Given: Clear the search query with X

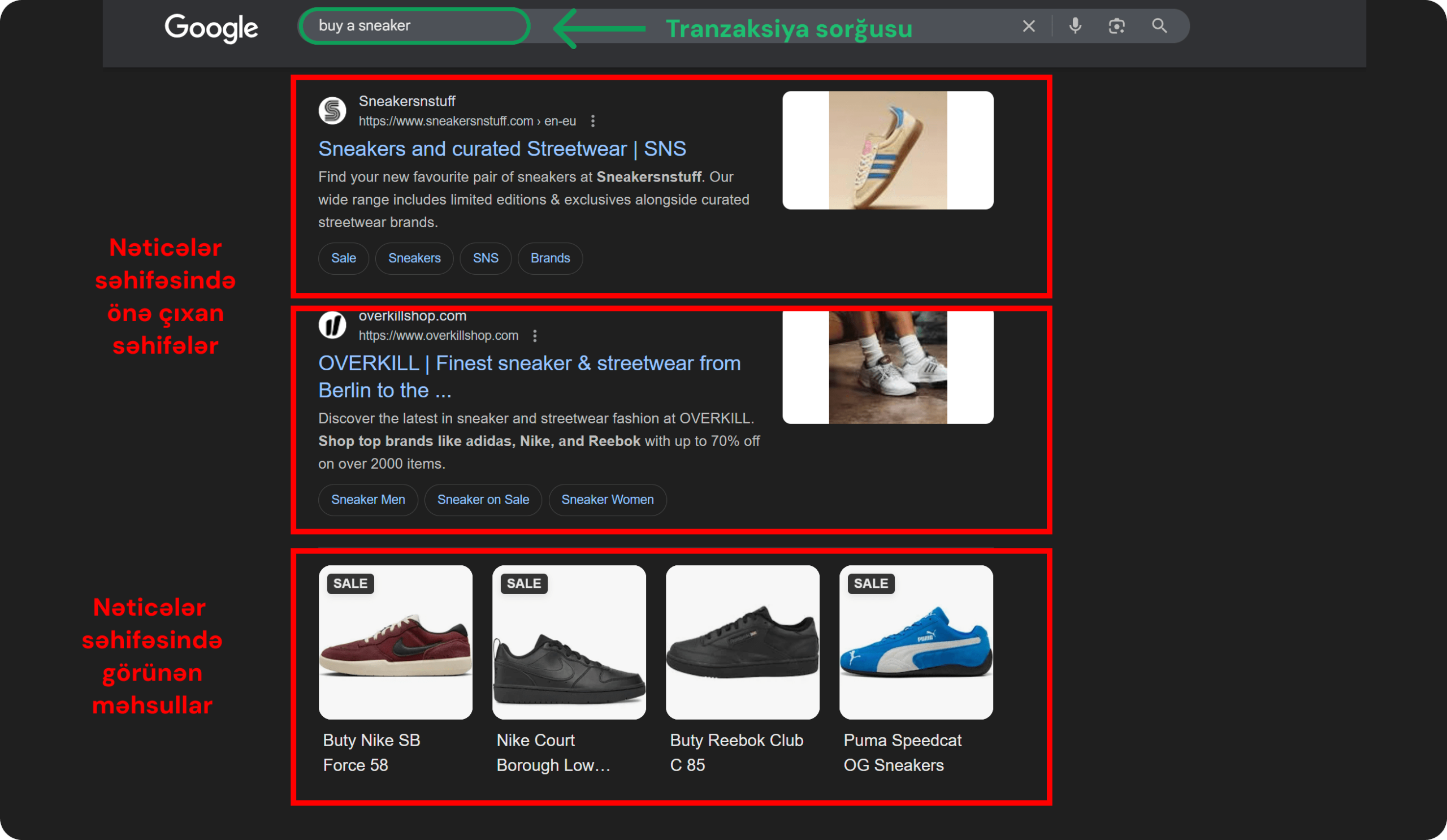Looking at the screenshot, I should (x=1028, y=26).
